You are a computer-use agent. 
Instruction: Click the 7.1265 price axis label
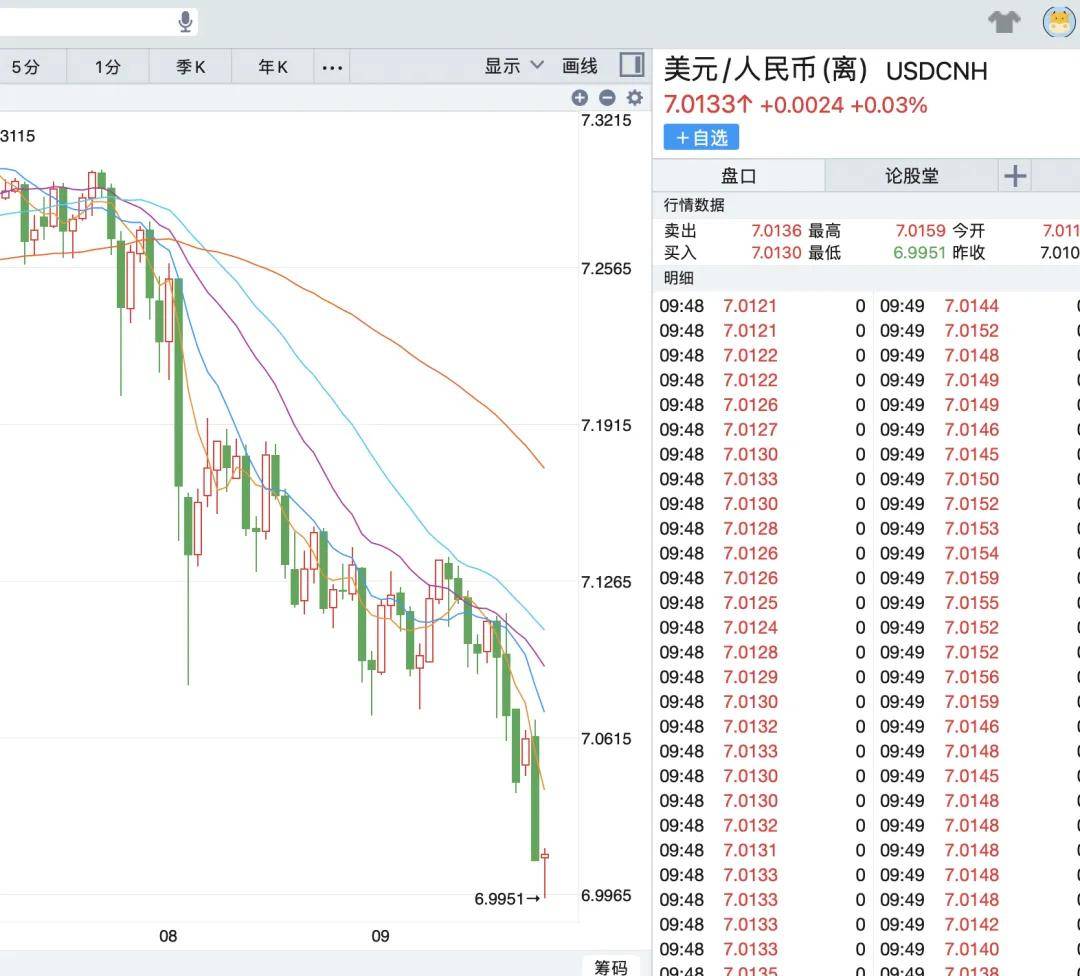[x=606, y=582]
